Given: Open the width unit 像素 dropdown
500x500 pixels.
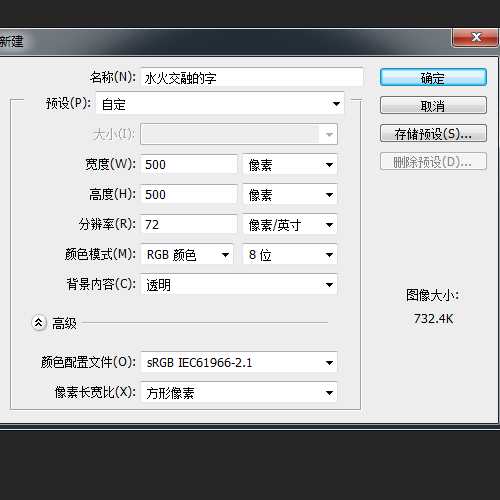Looking at the screenshot, I should (x=290, y=164).
